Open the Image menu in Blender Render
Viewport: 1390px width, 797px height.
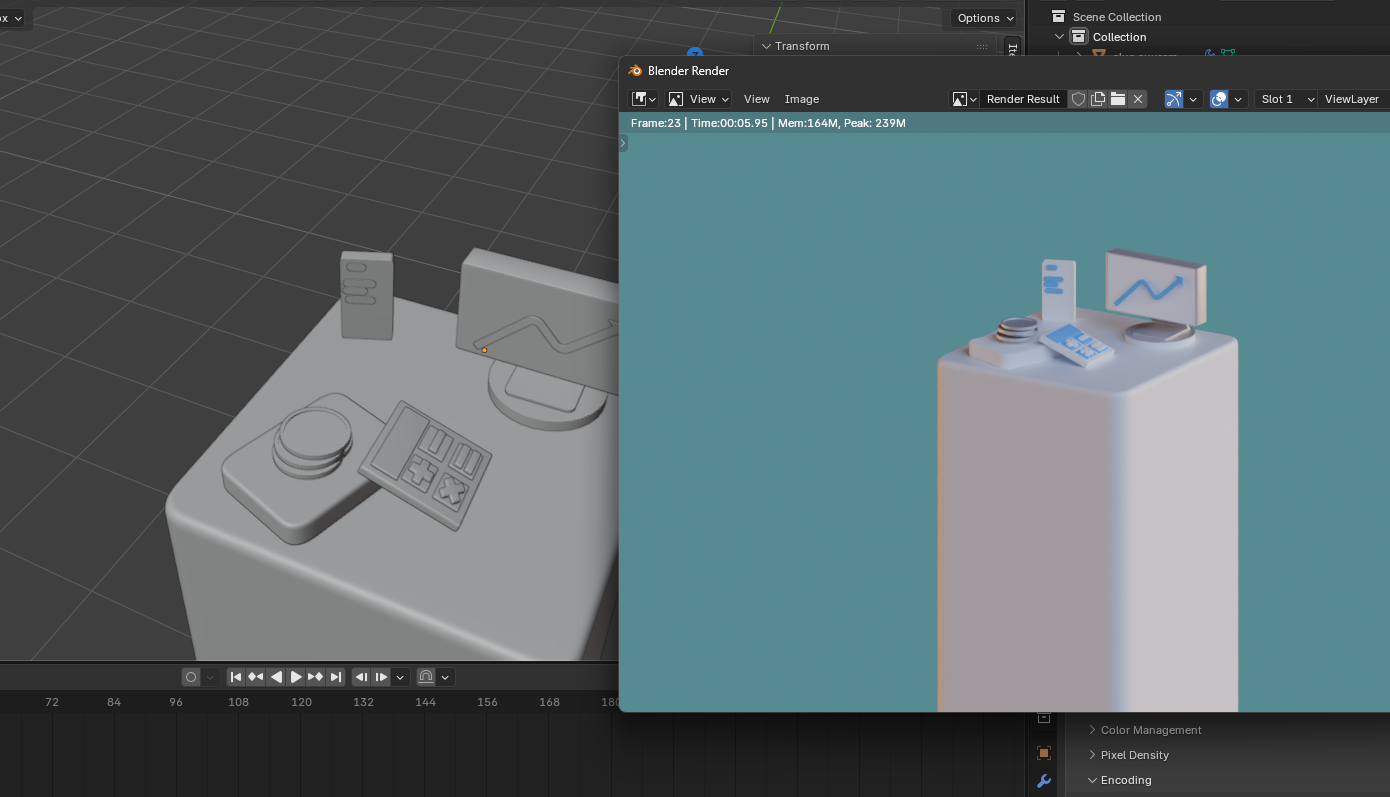coord(802,99)
